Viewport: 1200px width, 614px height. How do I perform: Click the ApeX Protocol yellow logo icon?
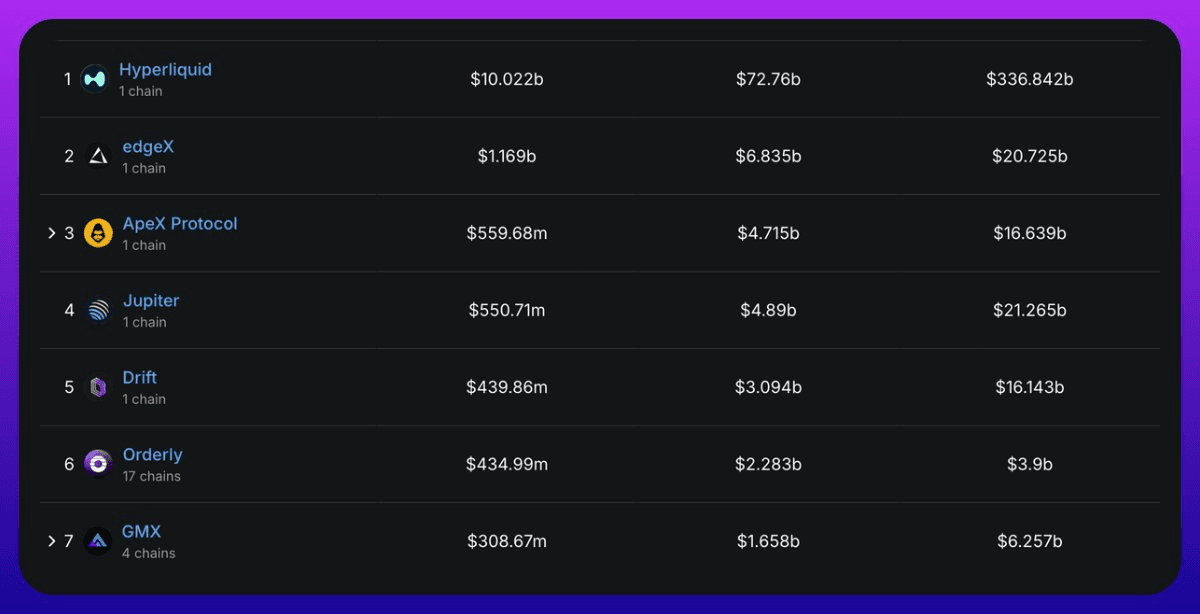pyautogui.click(x=98, y=233)
